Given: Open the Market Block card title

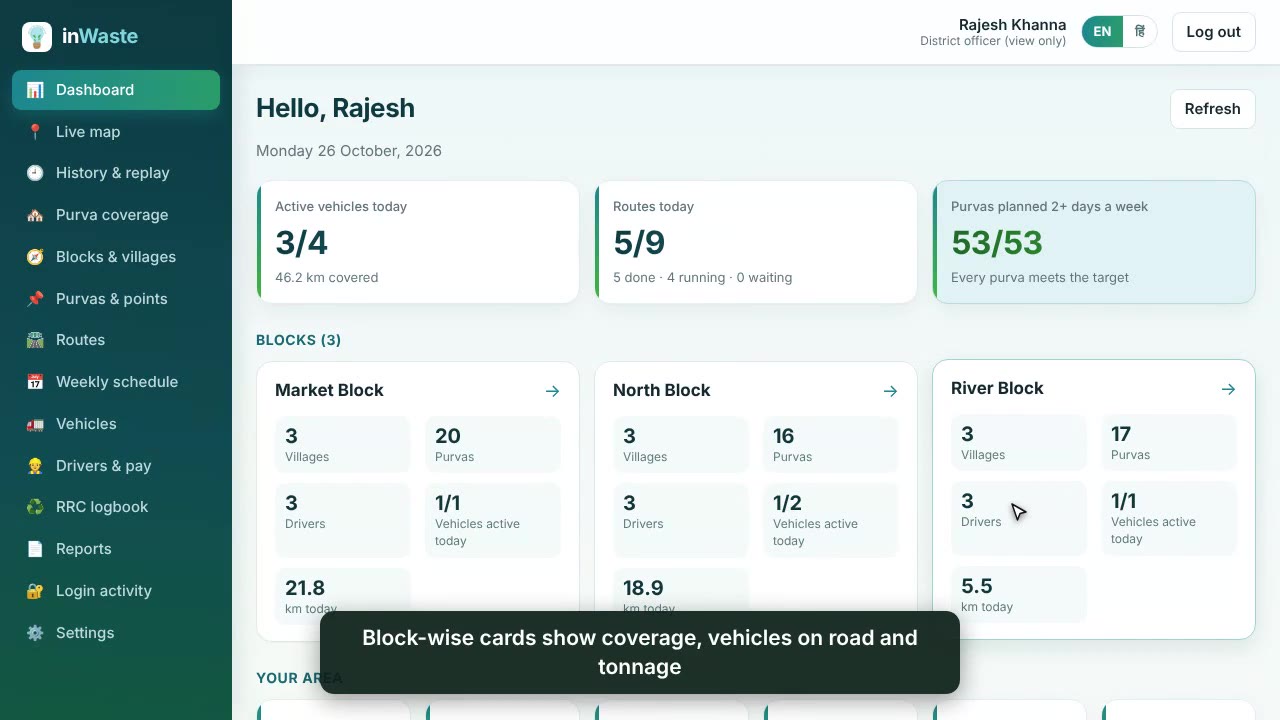Looking at the screenshot, I should pyautogui.click(x=329, y=391).
